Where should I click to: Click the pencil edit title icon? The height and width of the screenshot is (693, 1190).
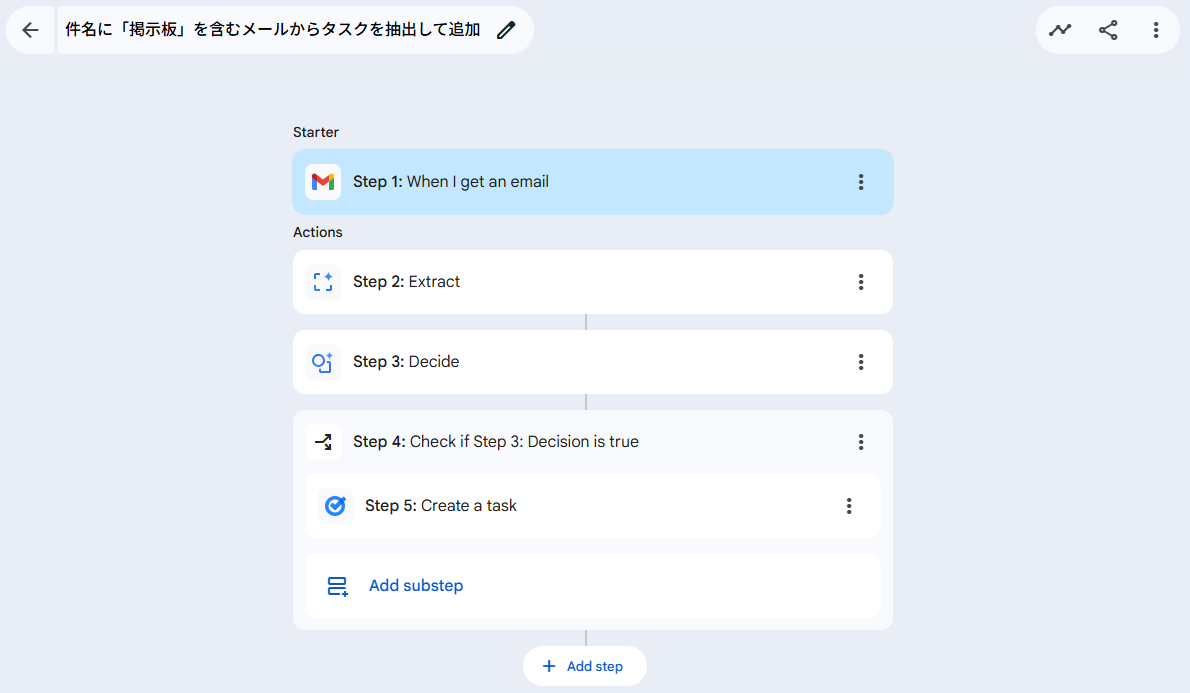click(506, 30)
